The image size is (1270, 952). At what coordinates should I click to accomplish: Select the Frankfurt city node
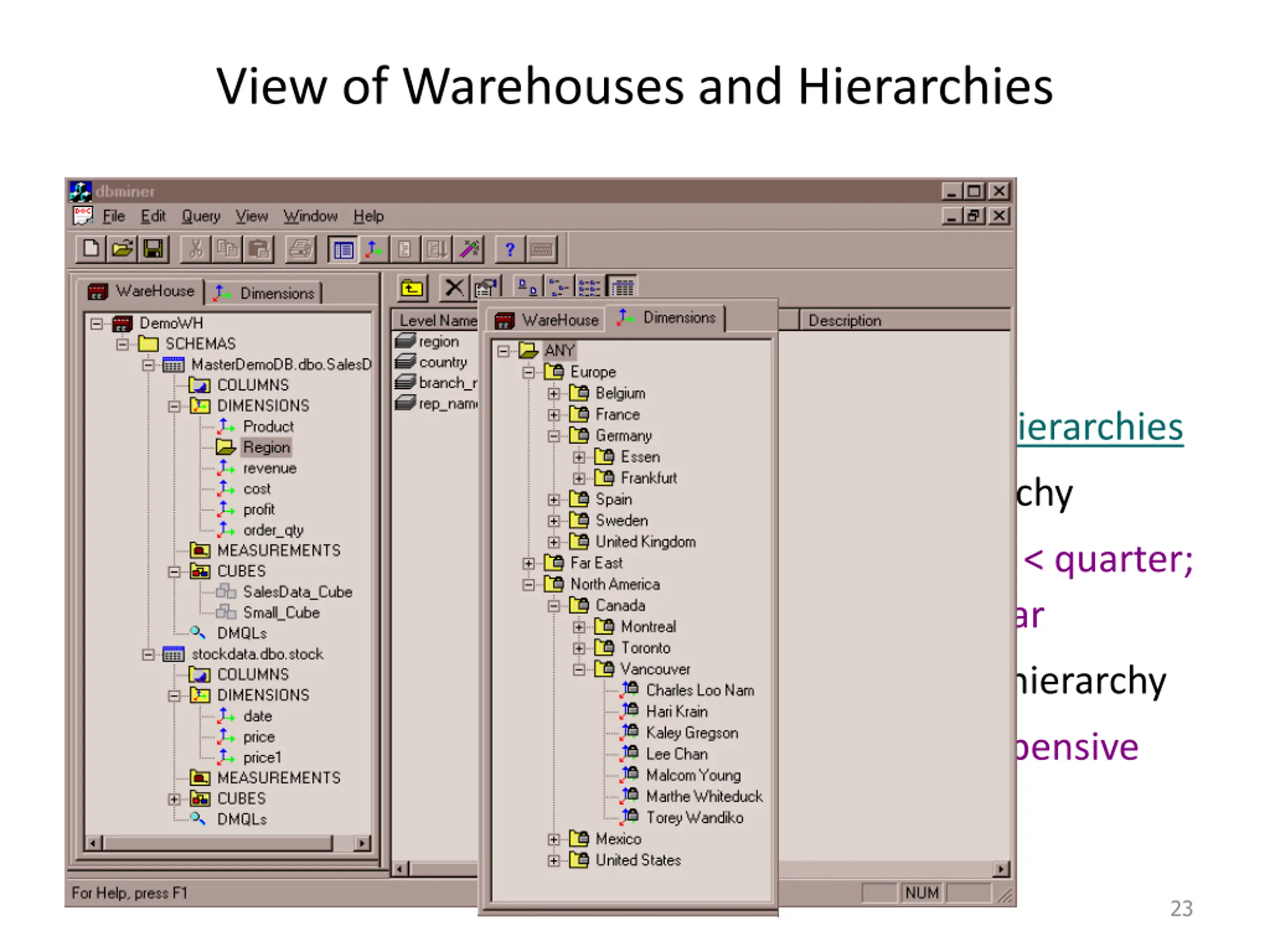[x=649, y=478]
